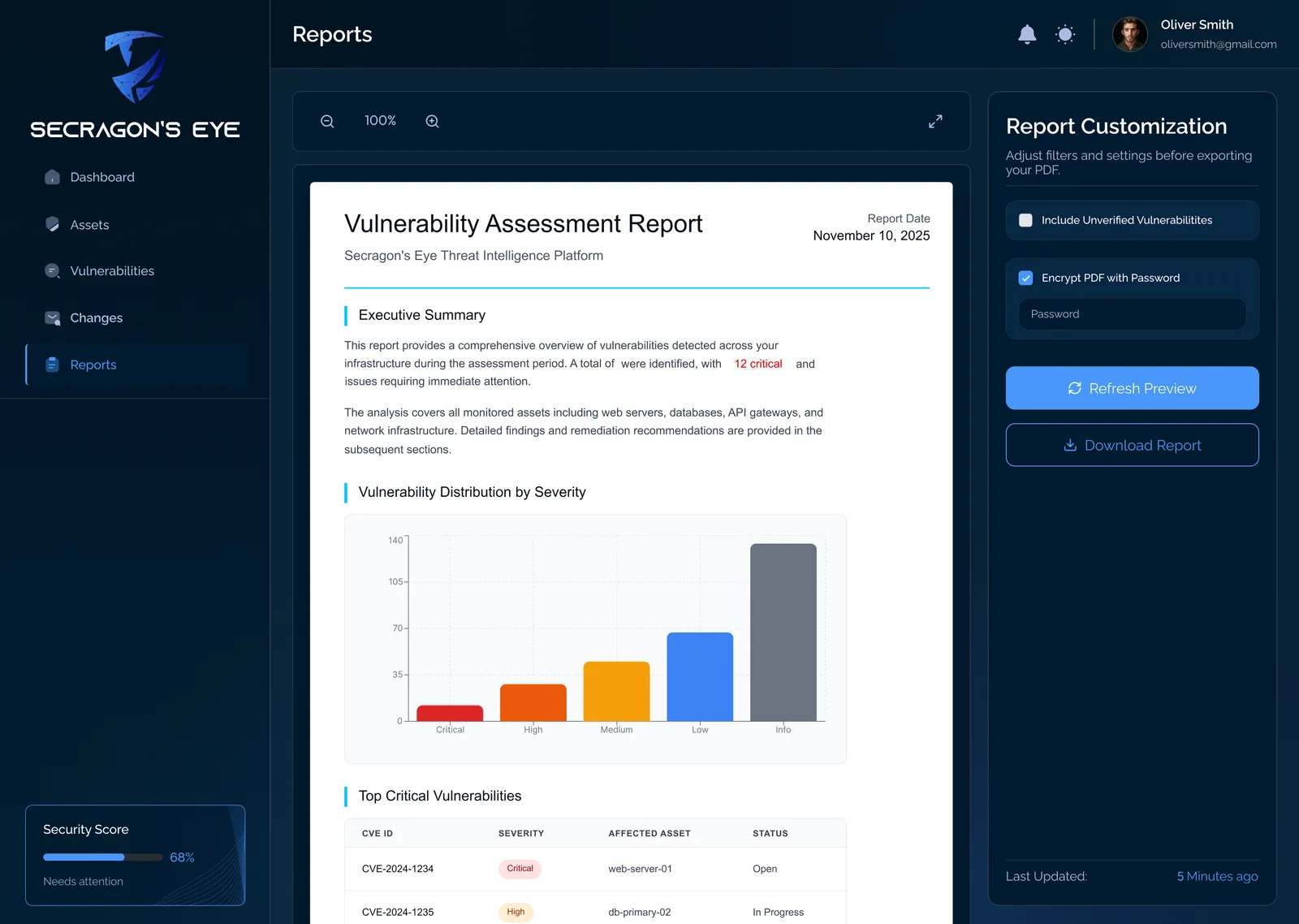Screen dimensions: 1299x924
Task: Click the Dashboard home icon
Action: tap(52, 177)
